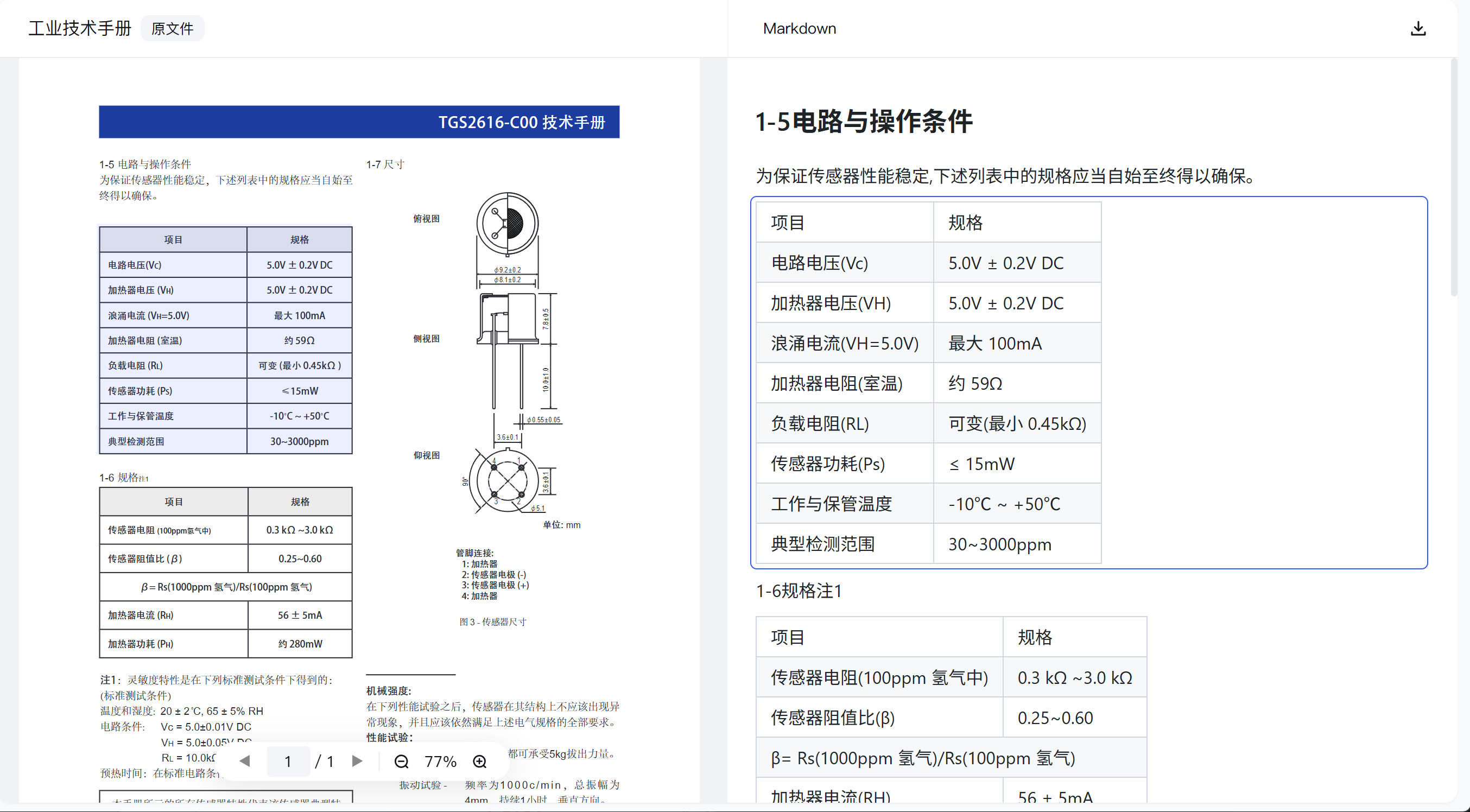The width and height of the screenshot is (1470, 812).
Task: Zoom in with the plus magnifier
Action: coord(480,761)
